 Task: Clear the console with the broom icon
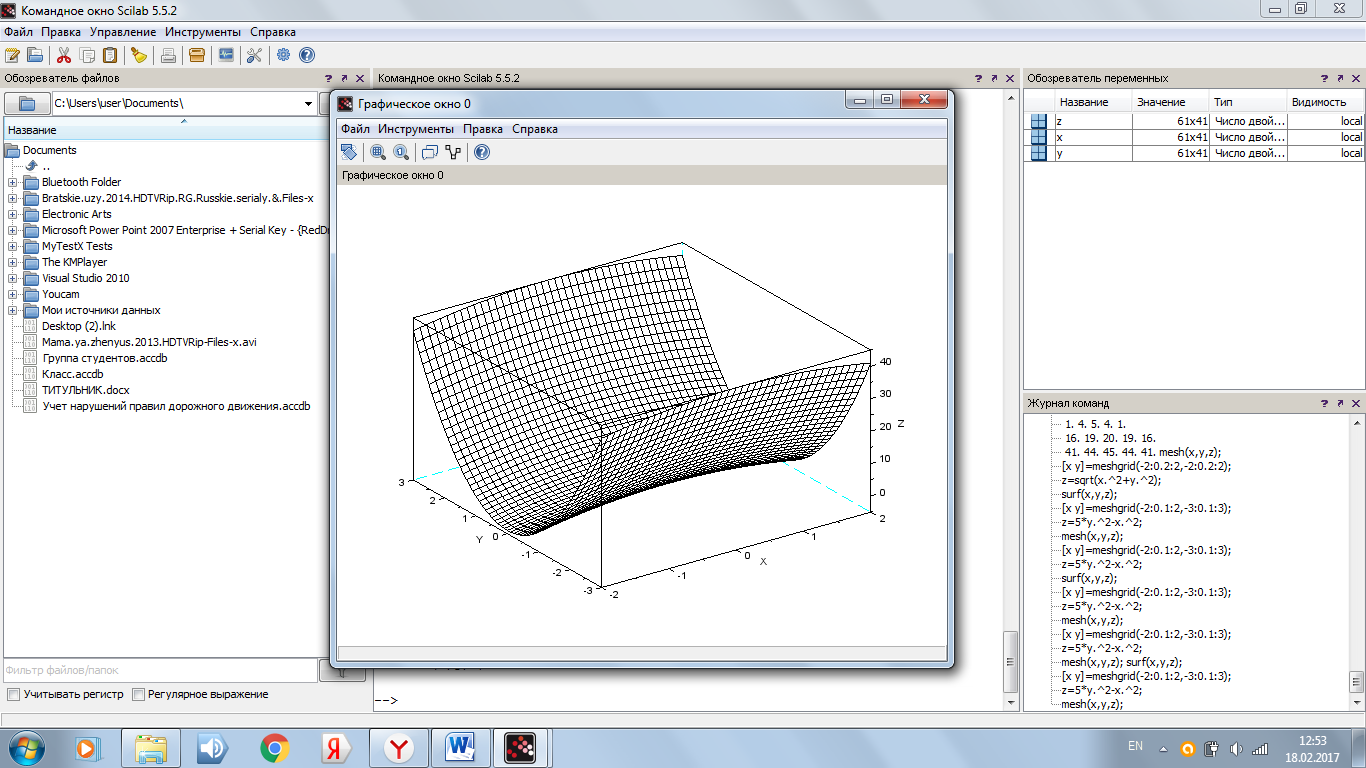click(x=139, y=55)
